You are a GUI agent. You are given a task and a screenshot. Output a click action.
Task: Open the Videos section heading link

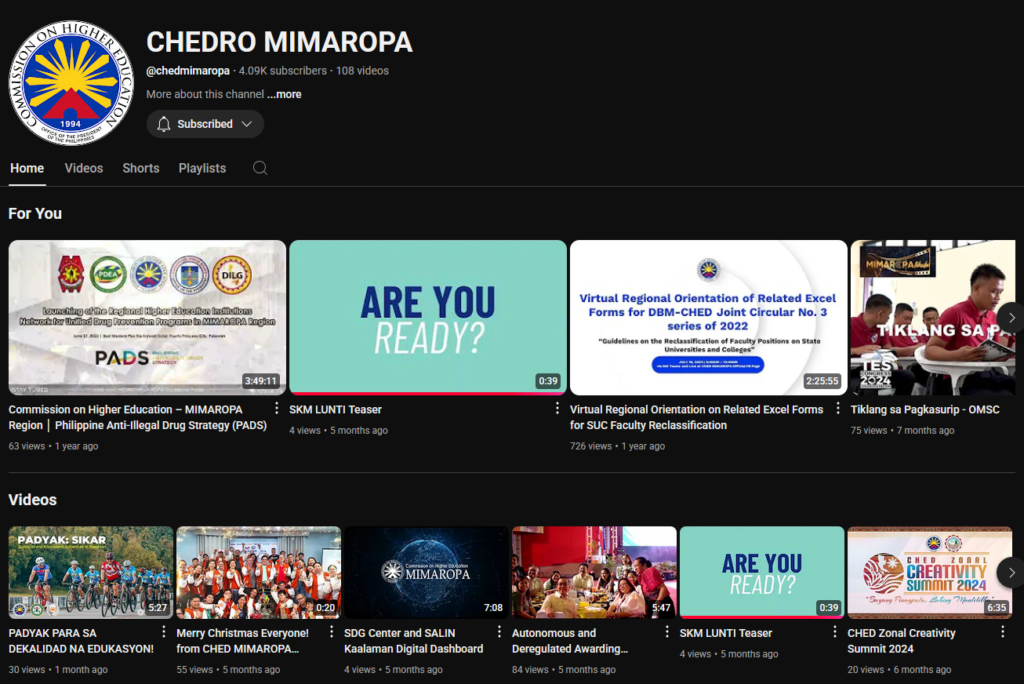click(x=33, y=500)
